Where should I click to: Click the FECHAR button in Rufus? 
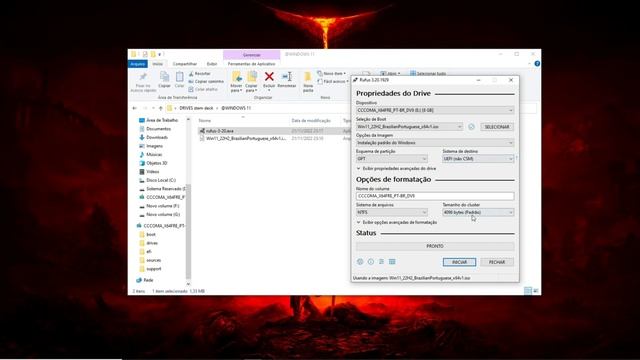pyautogui.click(x=497, y=262)
